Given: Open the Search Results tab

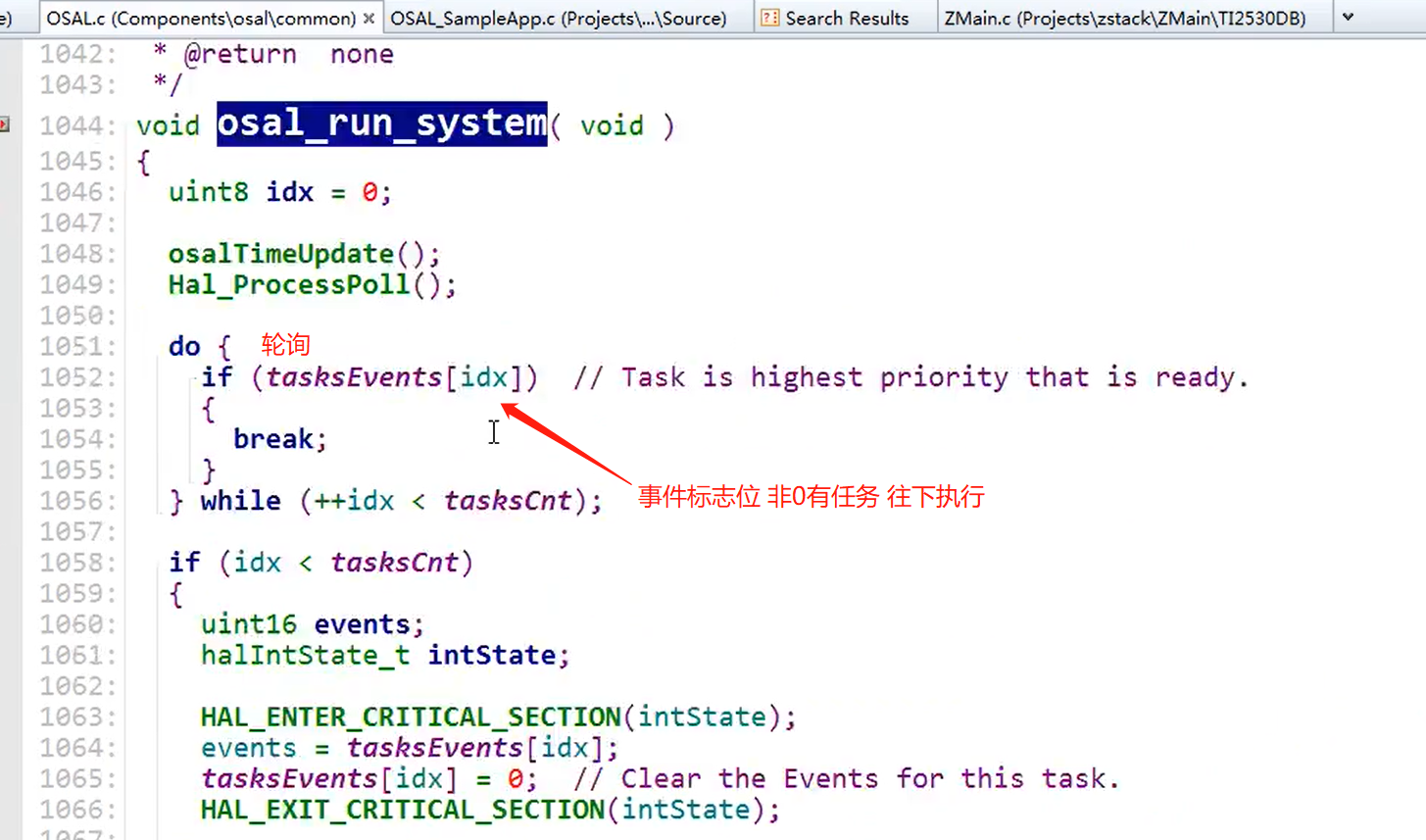Looking at the screenshot, I should (x=846, y=18).
